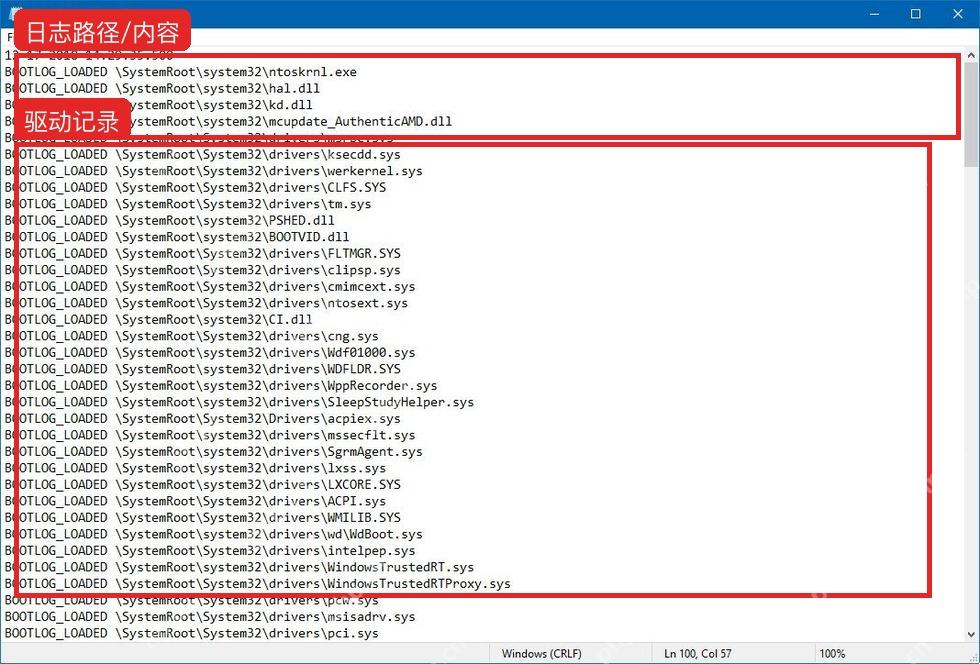Image resolution: width=980 pixels, height=664 pixels.
Task: Click the '100%' zoom level in status bar
Action: click(x=832, y=653)
